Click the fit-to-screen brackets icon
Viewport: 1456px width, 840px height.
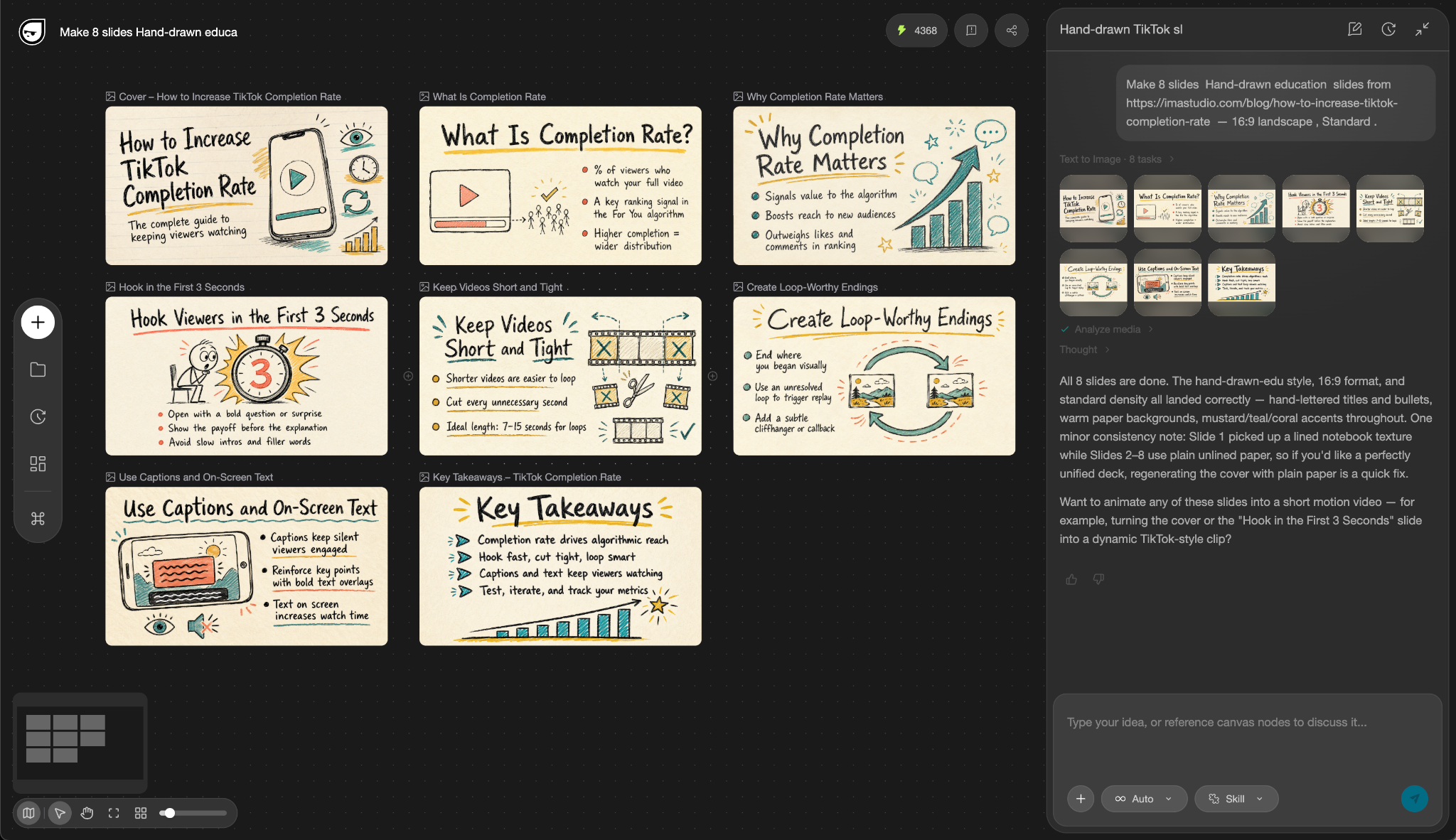tap(114, 813)
